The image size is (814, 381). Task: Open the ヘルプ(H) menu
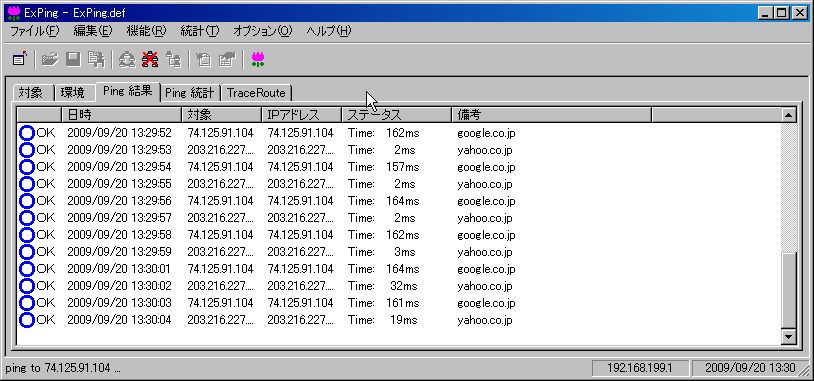[x=329, y=31]
